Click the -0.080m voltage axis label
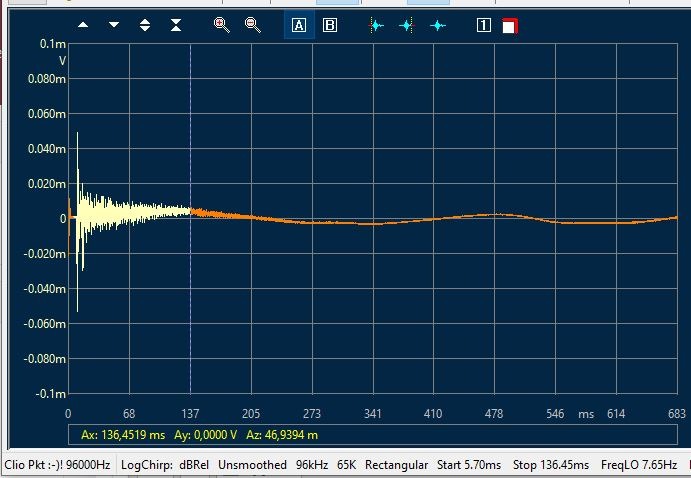This screenshot has width=691, height=478. 45,359
